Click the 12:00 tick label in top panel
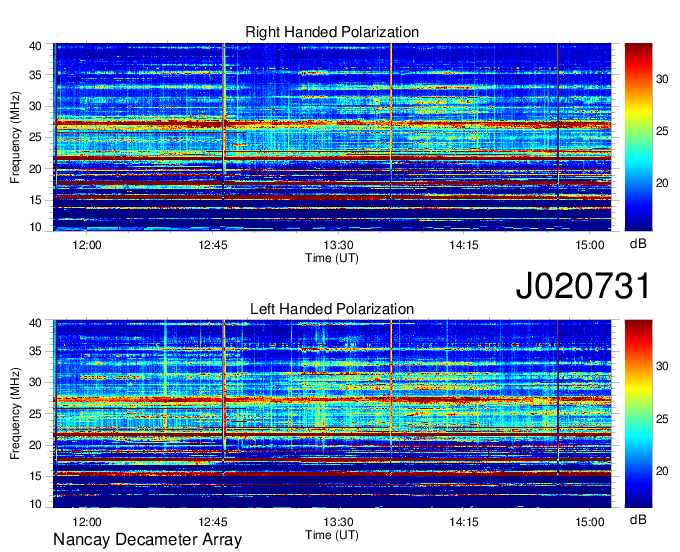This screenshot has width=680, height=552. click(87, 245)
